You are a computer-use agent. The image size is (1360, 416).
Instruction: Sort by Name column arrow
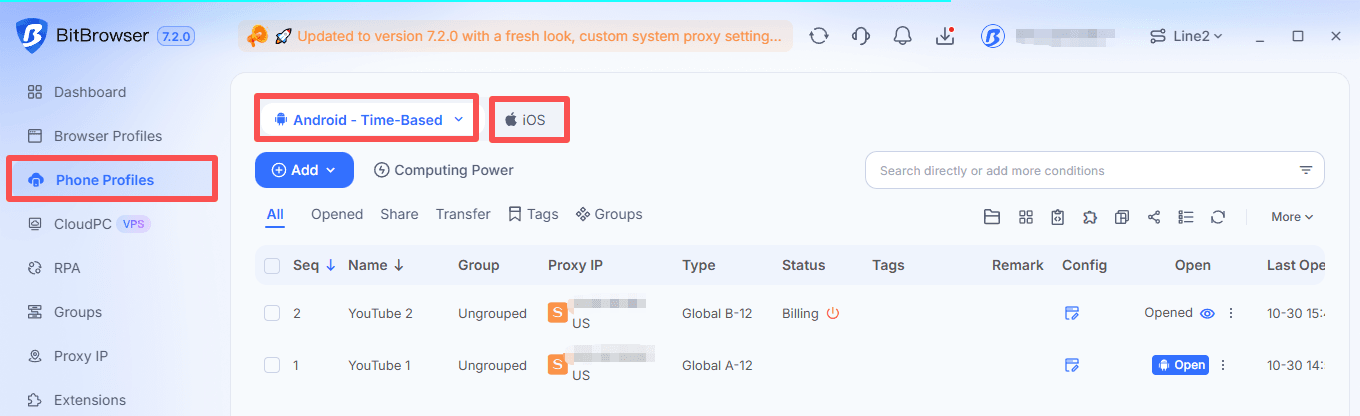399,265
